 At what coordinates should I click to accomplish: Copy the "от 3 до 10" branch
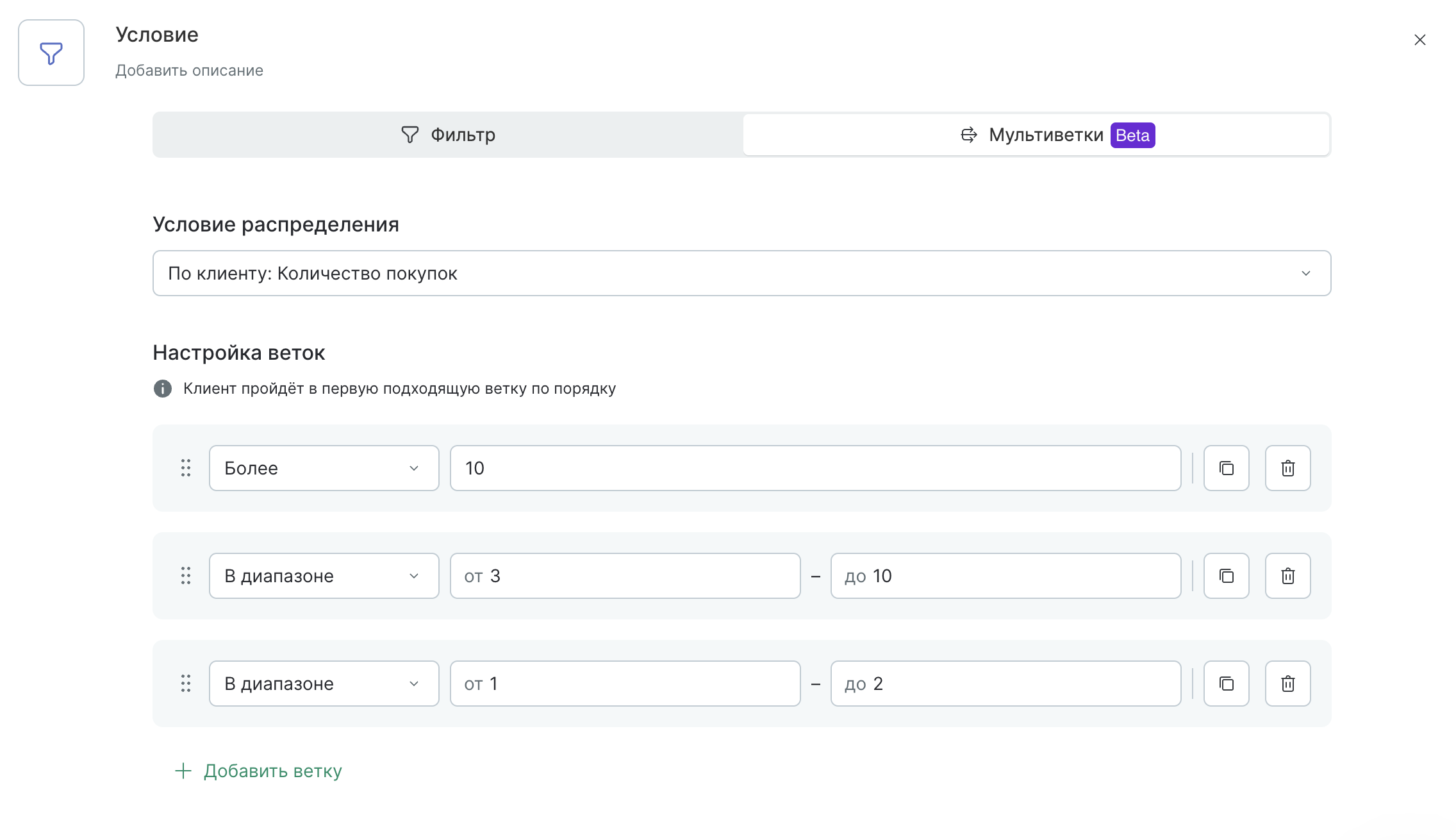pos(1226,576)
